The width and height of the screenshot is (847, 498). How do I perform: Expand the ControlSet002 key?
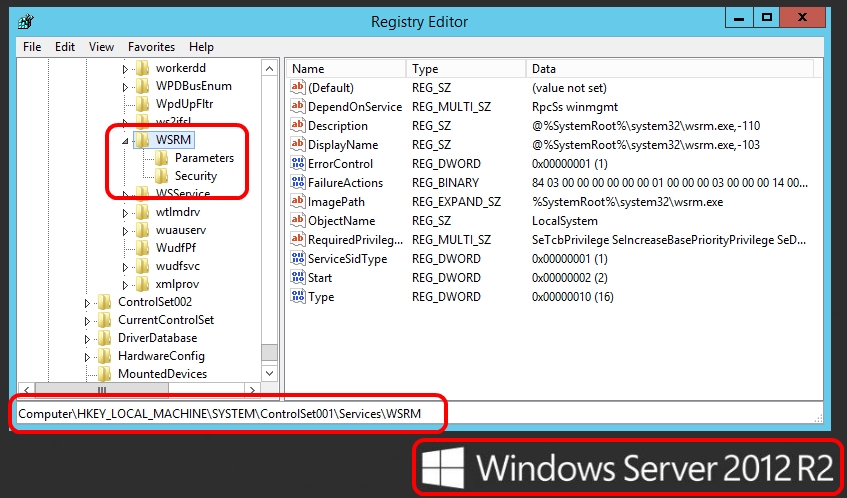[x=87, y=303]
